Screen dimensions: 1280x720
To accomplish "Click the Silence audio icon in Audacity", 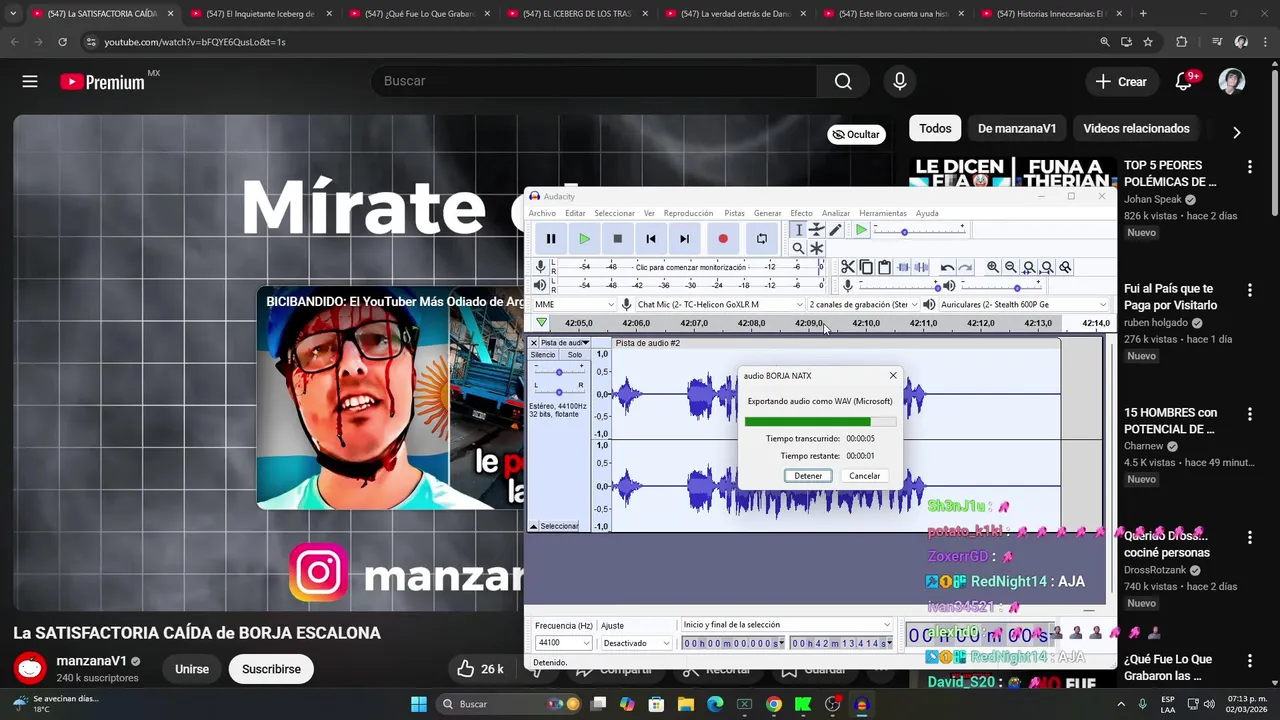I will 921,267.
